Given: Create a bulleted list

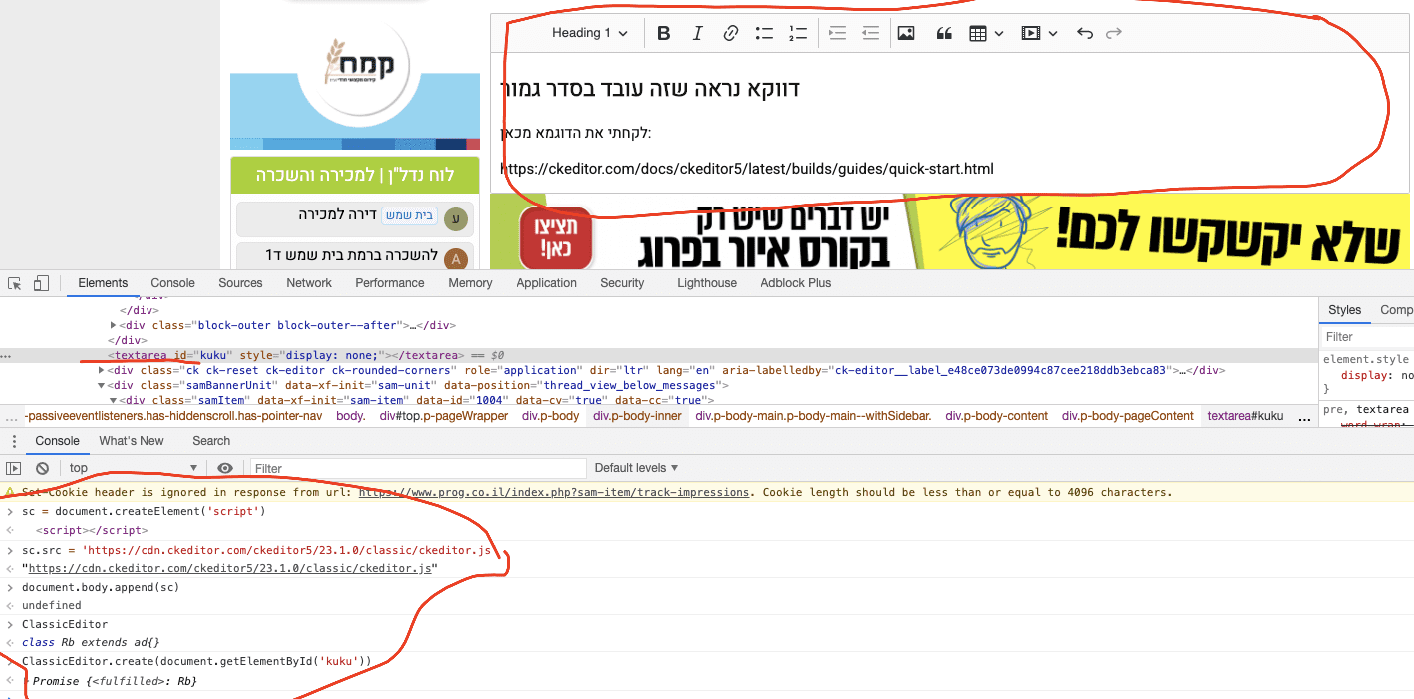Looking at the screenshot, I should point(765,33).
